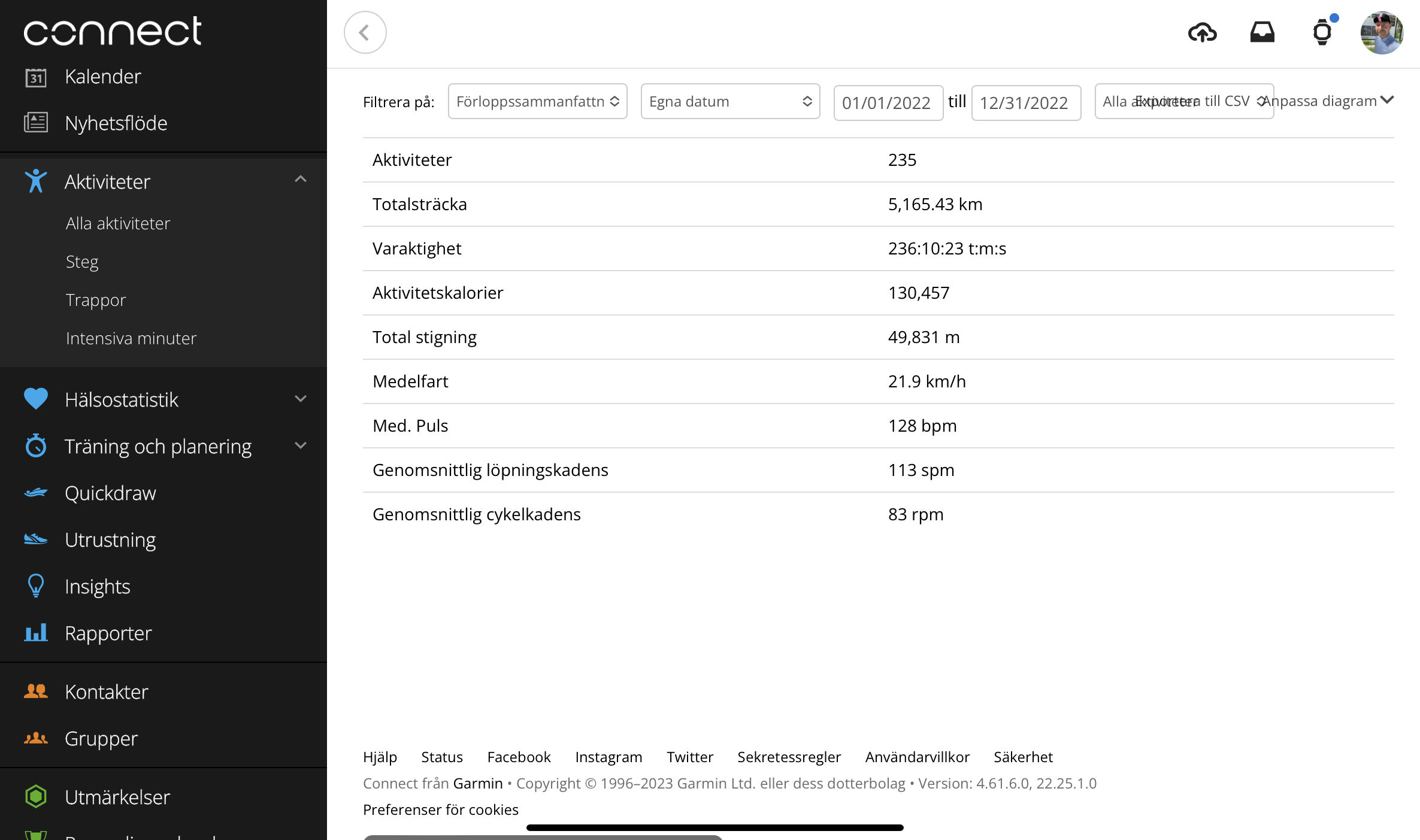Image resolution: width=1420 pixels, height=840 pixels.
Task: Click the Sekretessregler footer link
Action: point(789,757)
